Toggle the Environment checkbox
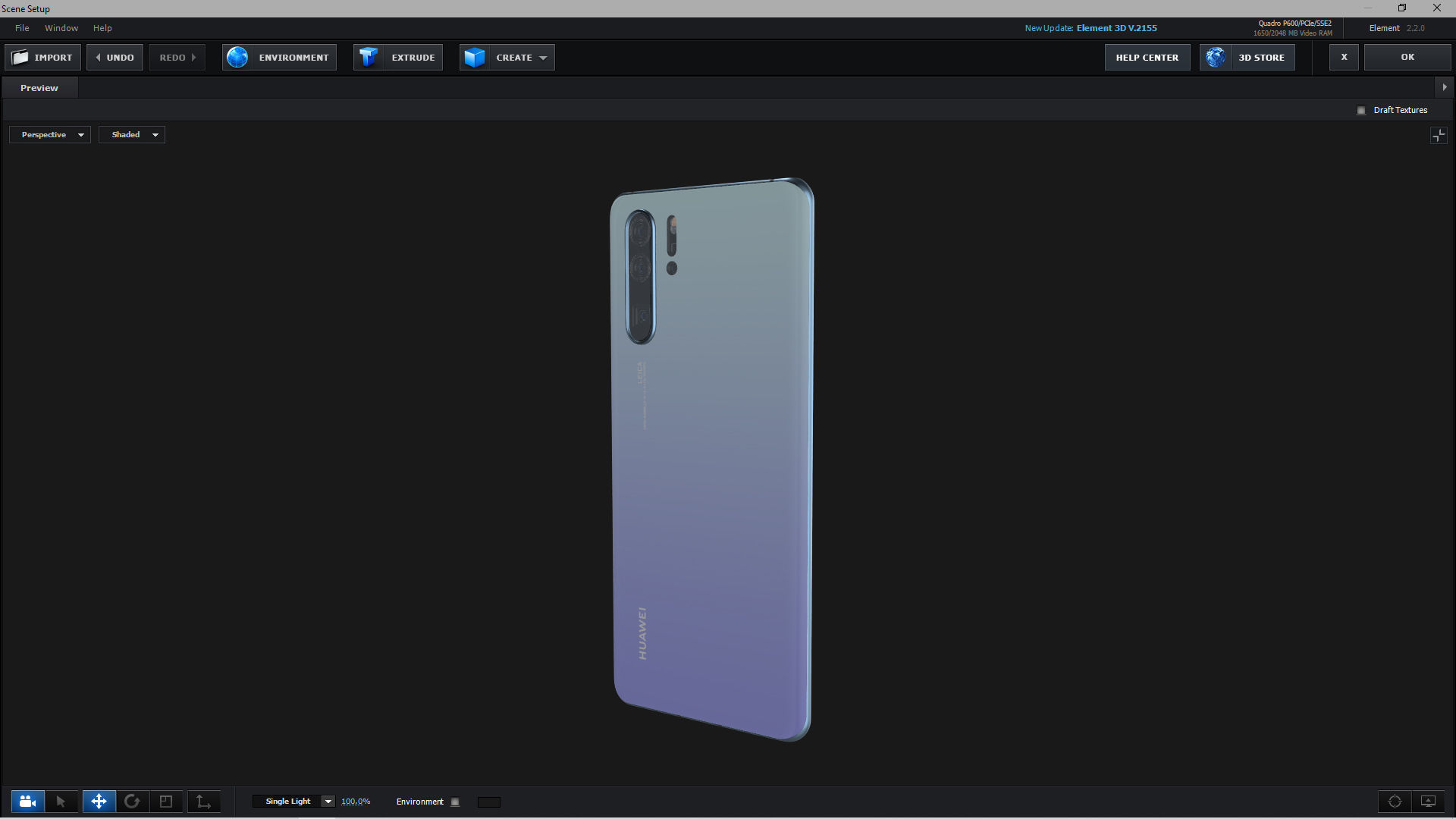The image size is (1456, 819). [x=455, y=802]
